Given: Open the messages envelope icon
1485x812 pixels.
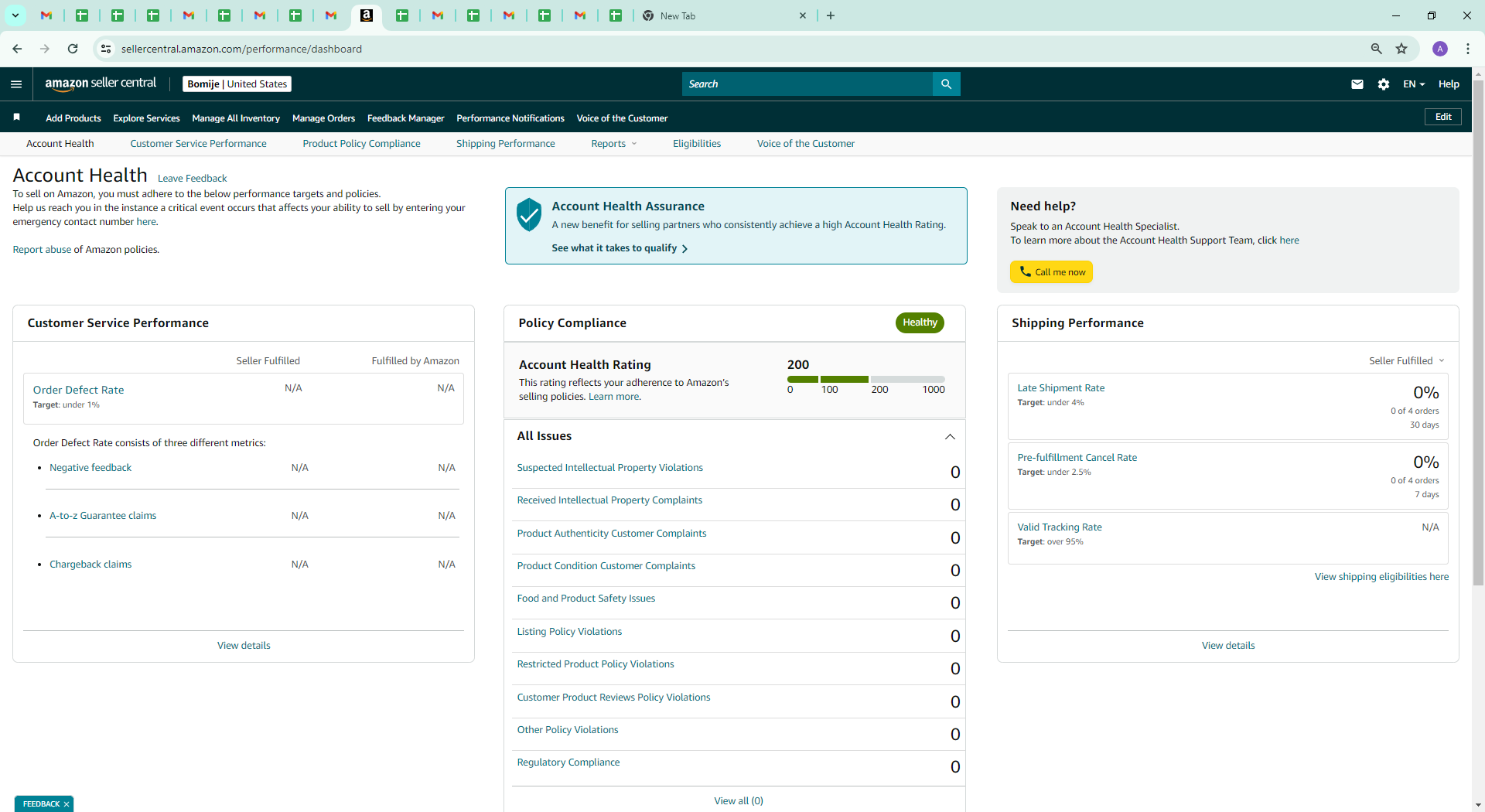Looking at the screenshot, I should pos(1357,84).
